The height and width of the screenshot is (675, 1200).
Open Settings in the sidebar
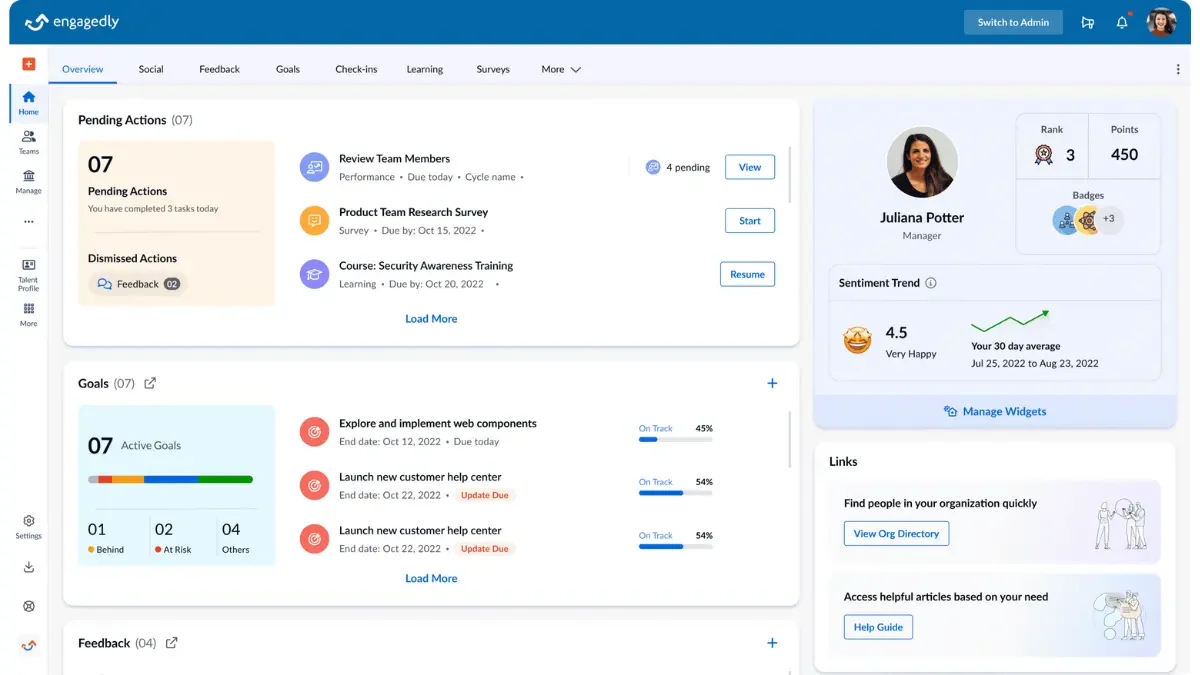tap(28, 527)
